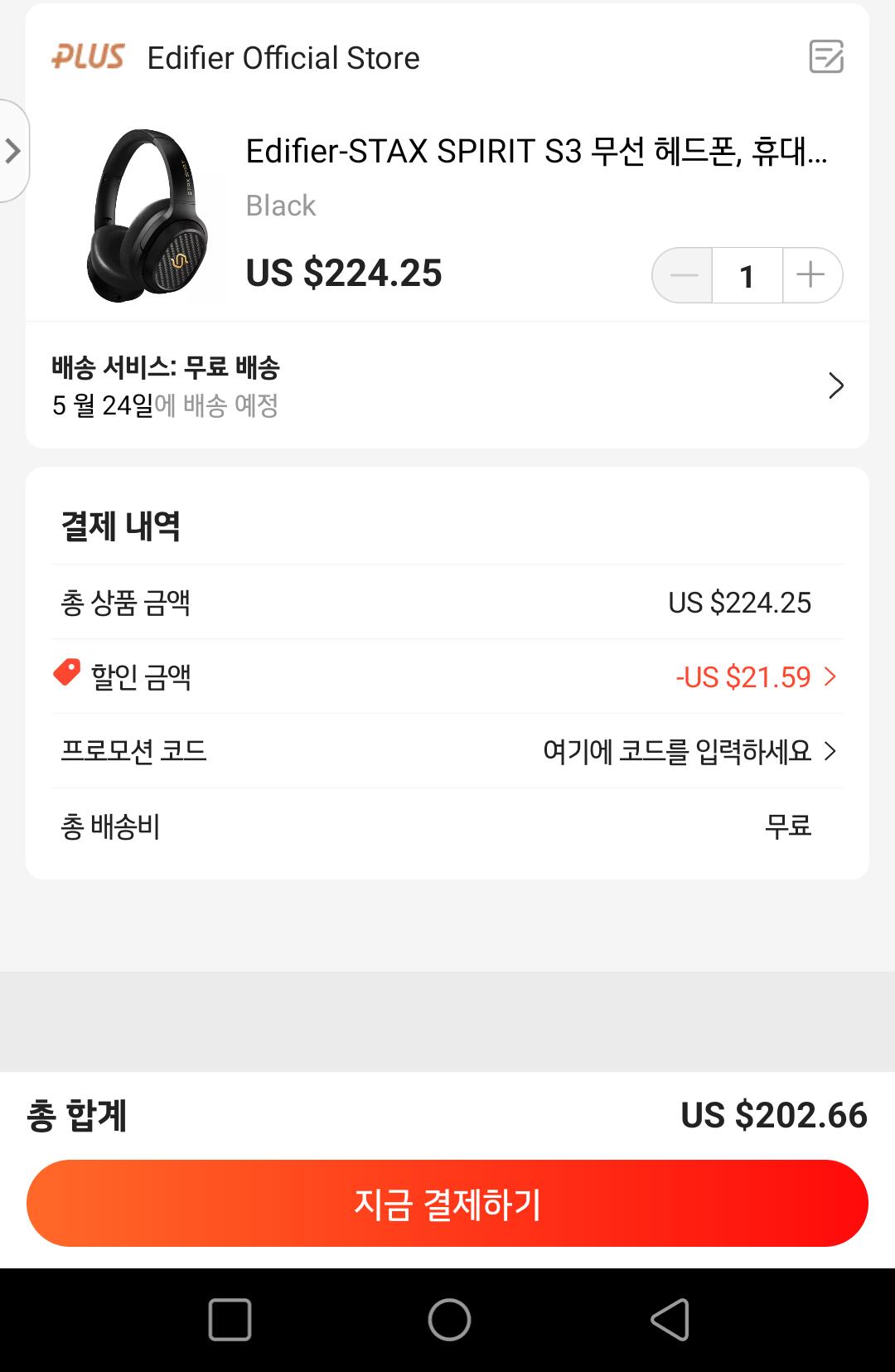Image resolution: width=895 pixels, height=1372 pixels.
Task: Open shipping service options chevron
Action: click(x=835, y=385)
